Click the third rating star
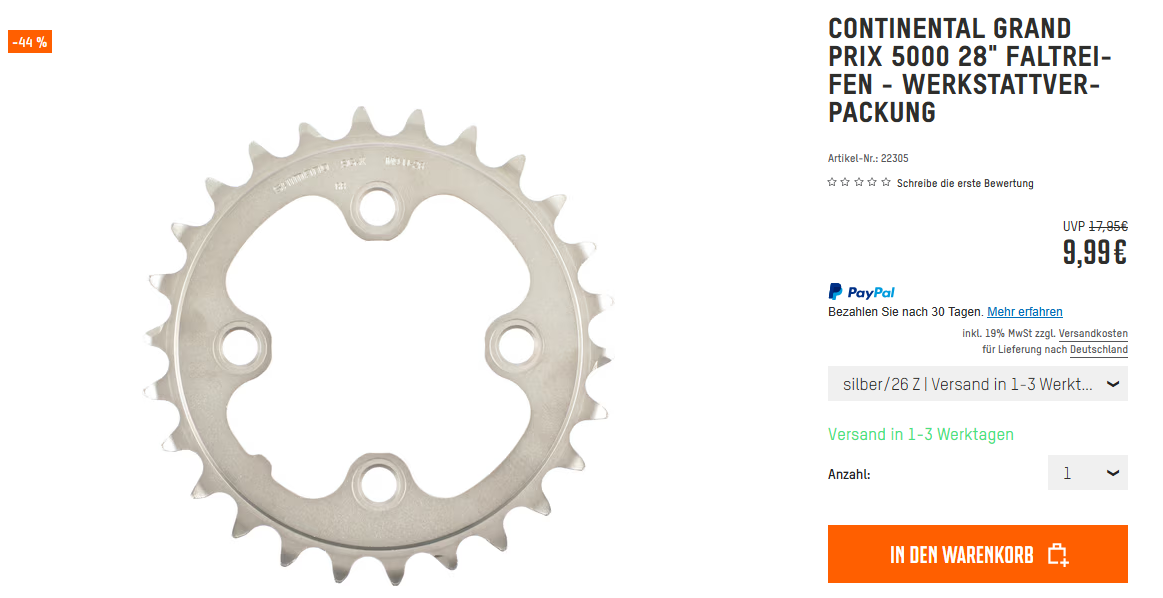The height and width of the screenshot is (598, 1163). click(859, 183)
